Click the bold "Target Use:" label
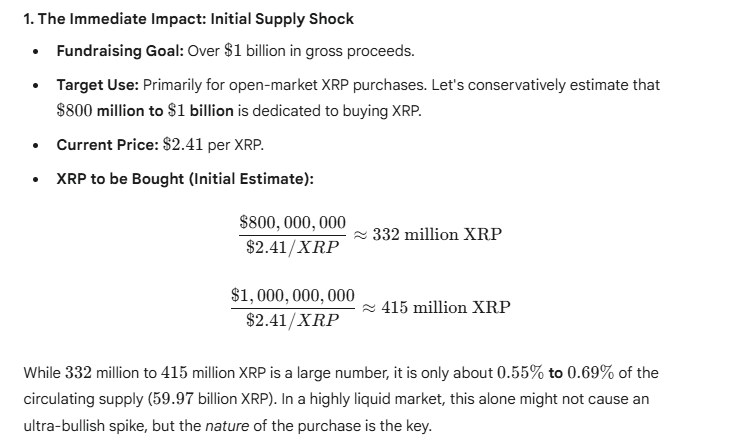This screenshot has height=445, width=741. pos(97,85)
